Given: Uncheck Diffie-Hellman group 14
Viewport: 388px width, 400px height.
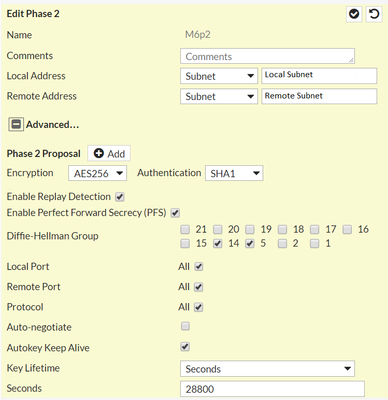Looking at the screenshot, I should pyautogui.click(x=218, y=244).
